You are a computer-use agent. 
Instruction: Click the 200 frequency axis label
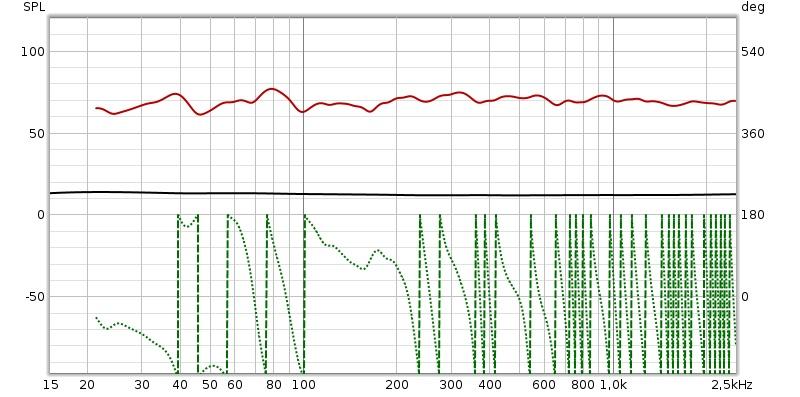397,384
